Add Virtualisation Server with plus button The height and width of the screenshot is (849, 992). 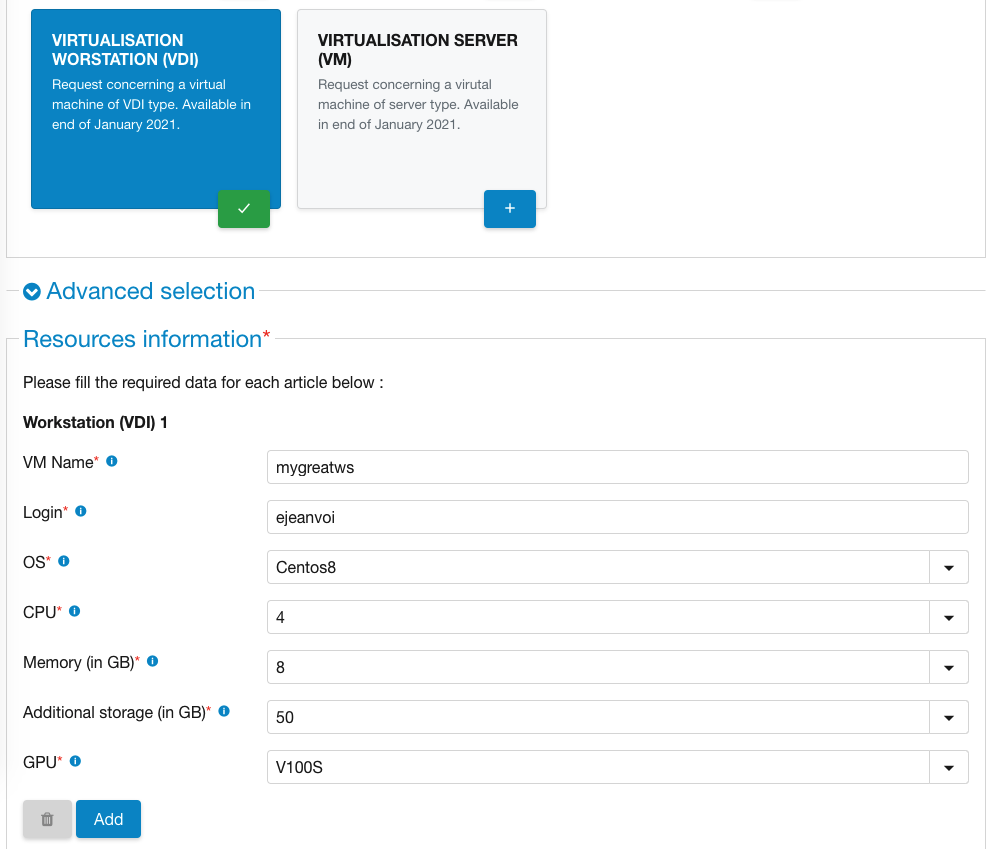[x=510, y=208]
